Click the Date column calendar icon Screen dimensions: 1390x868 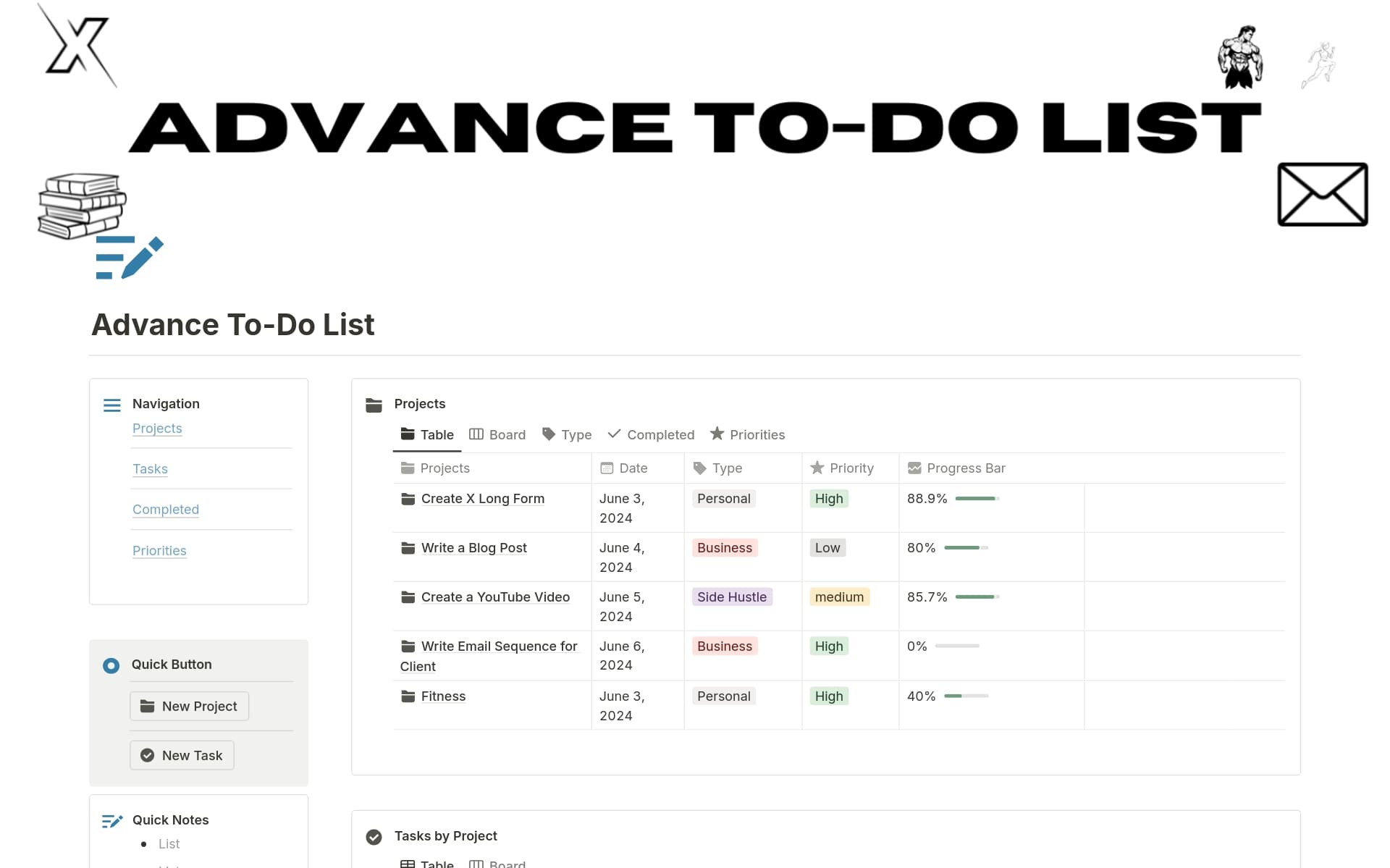pos(607,468)
